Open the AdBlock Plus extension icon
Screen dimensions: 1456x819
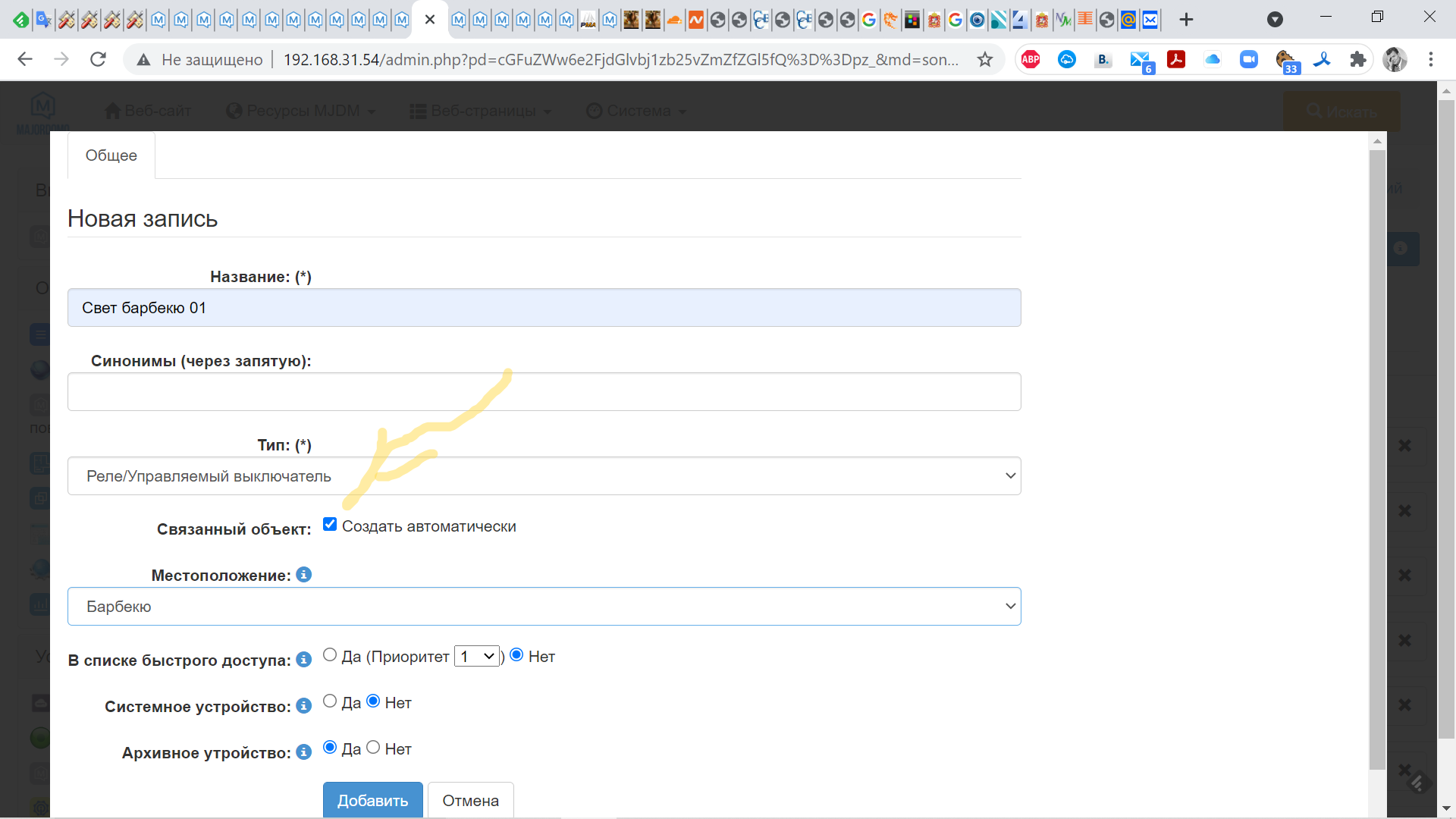click(1030, 59)
